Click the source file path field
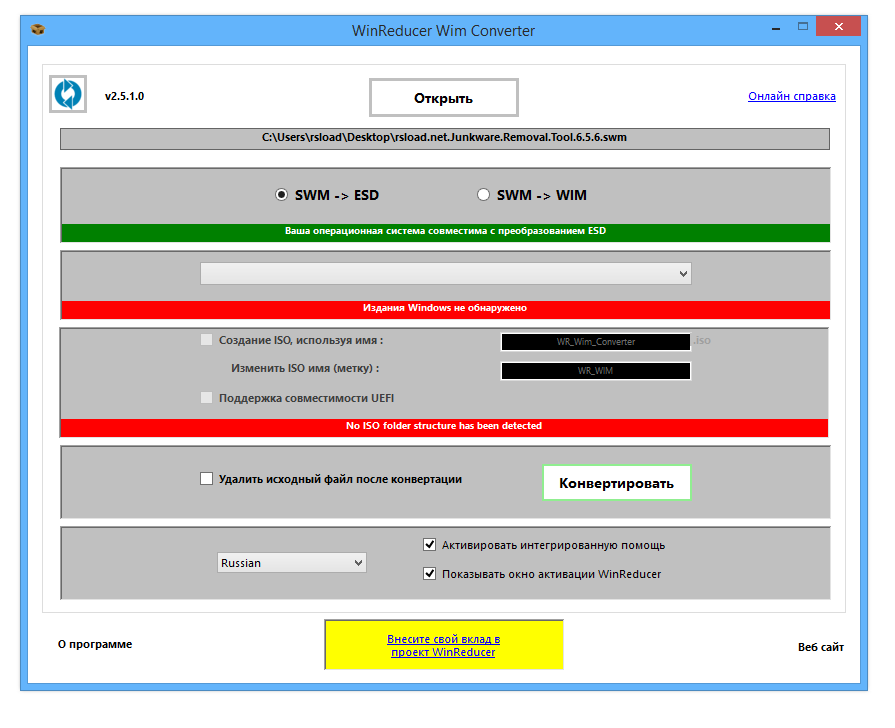The width and height of the screenshot is (895, 728). 445,138
